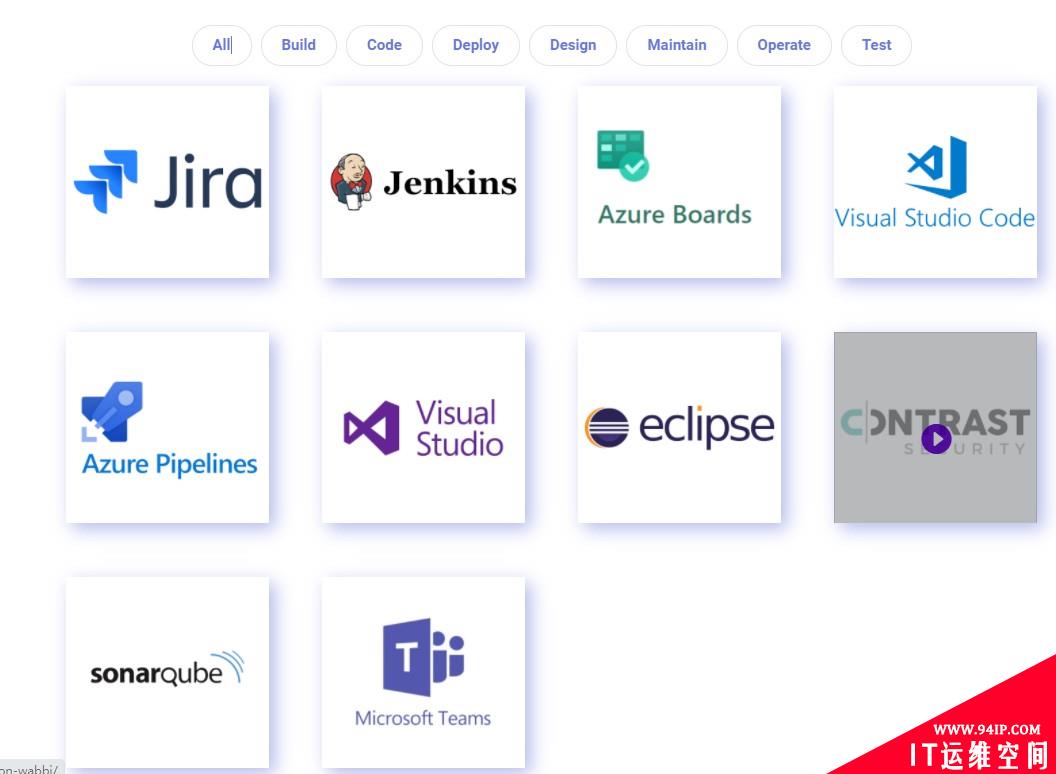Select the All filter tab
This screenshot has width=1056, height=774.
221,45
